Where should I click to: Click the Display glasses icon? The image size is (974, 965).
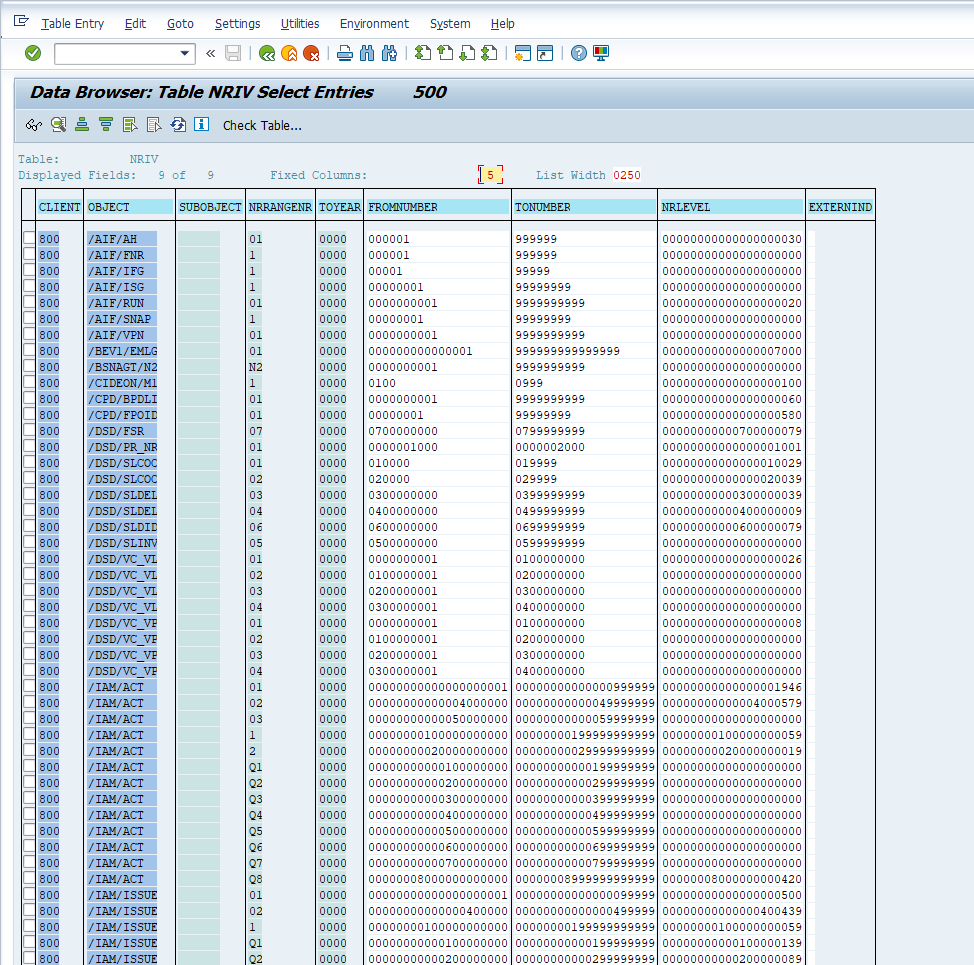point(34,125)
